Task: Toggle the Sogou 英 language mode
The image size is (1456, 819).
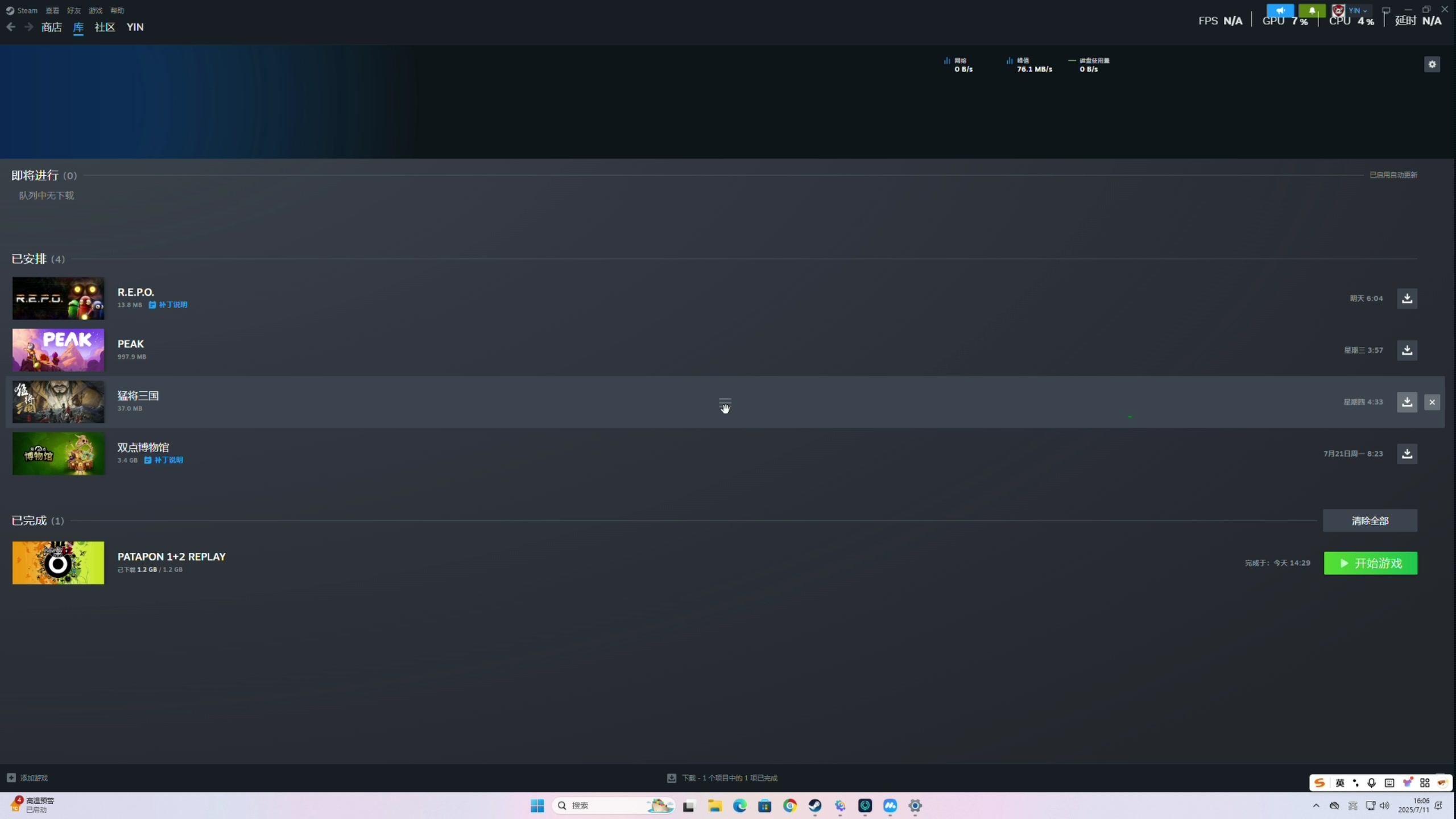Action: pos(1340,783)
